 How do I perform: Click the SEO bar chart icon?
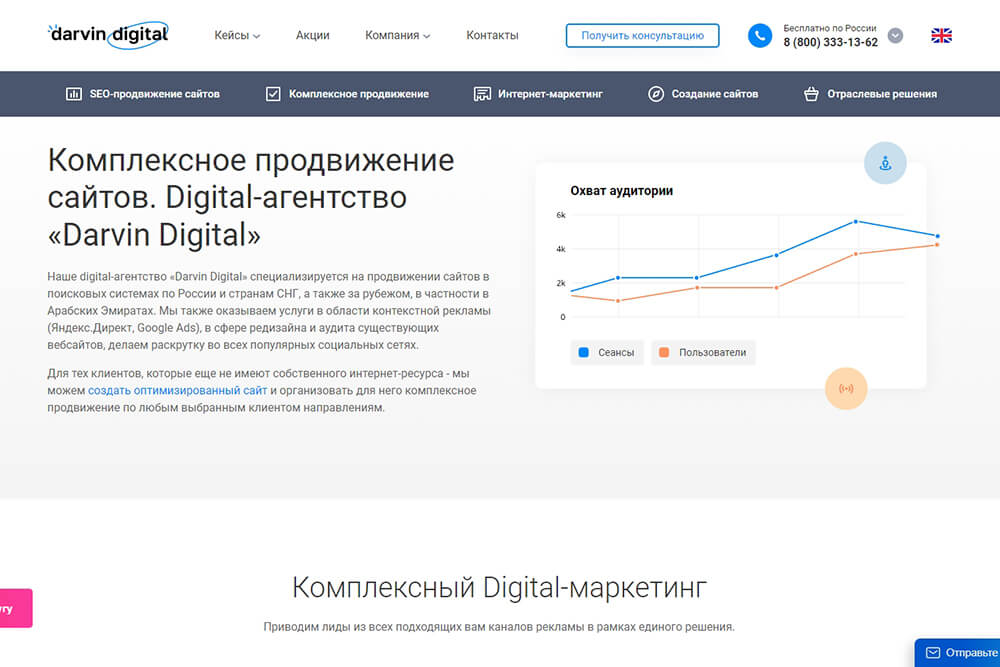coord(74,94)
